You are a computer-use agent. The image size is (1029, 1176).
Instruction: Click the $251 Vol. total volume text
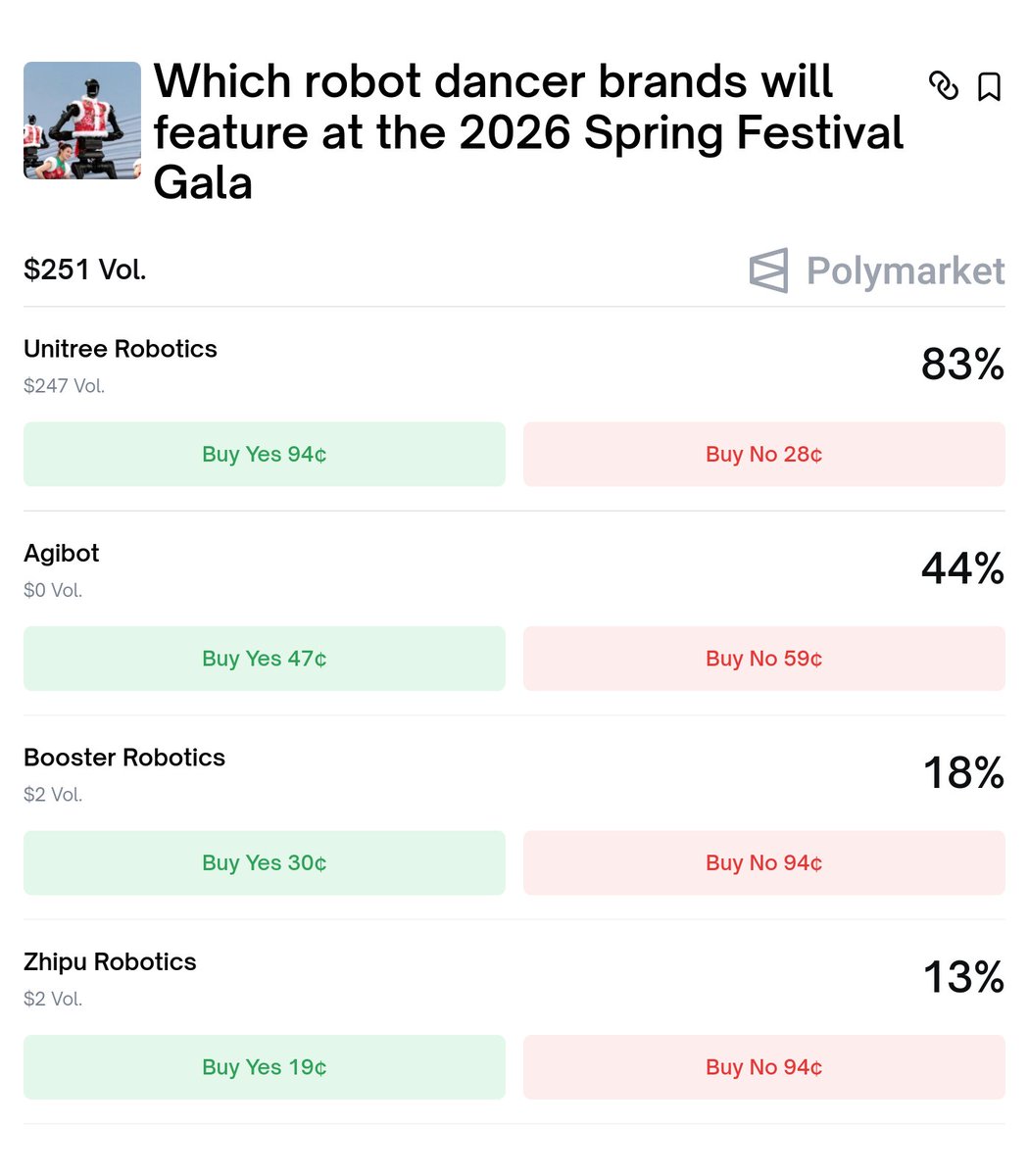tap(85, 269)
